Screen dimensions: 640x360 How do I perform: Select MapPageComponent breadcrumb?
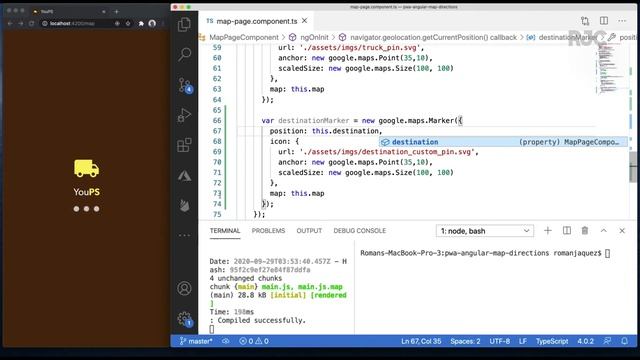(244, 37)
